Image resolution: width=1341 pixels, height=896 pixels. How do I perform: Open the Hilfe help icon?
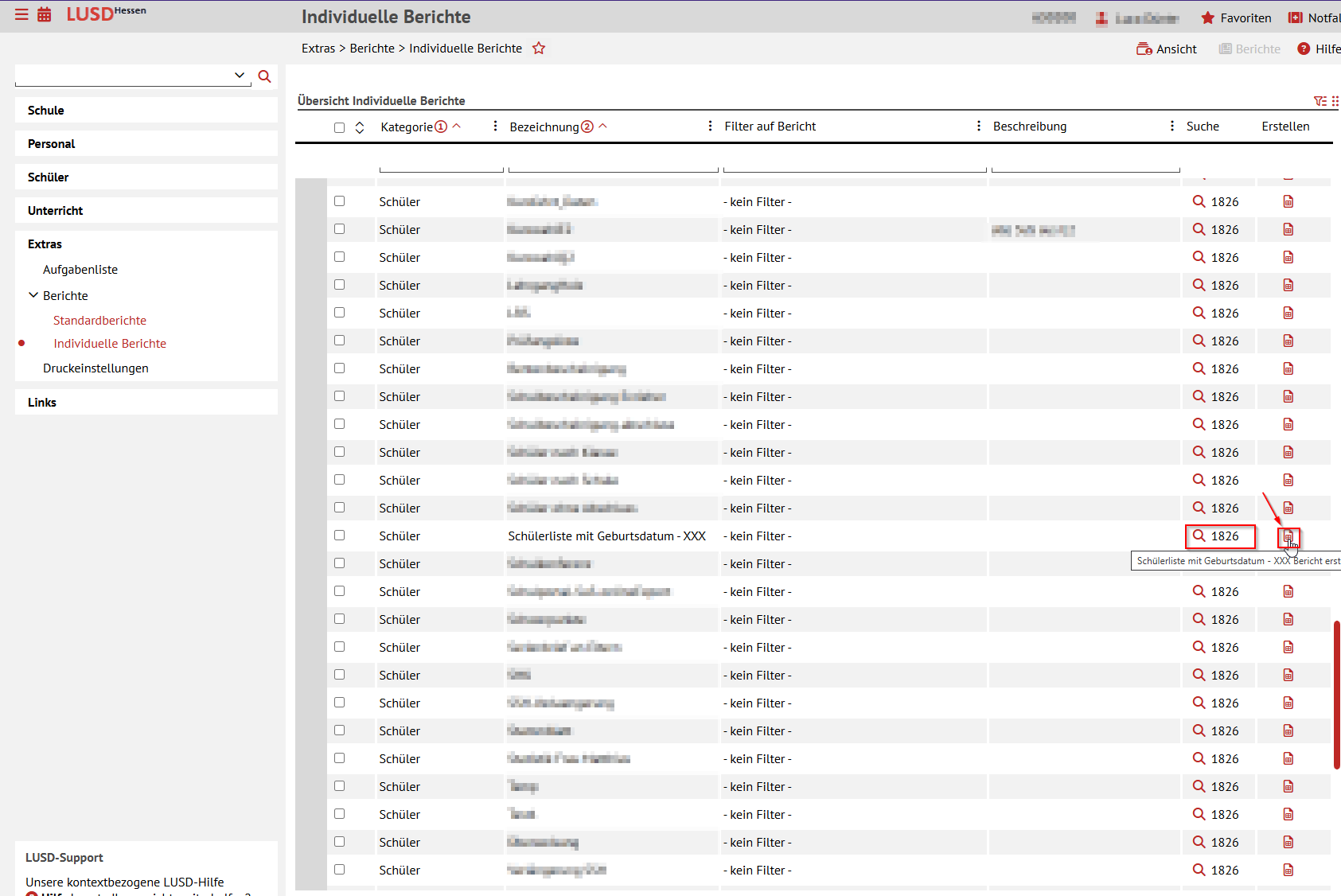coord(1304,49)
